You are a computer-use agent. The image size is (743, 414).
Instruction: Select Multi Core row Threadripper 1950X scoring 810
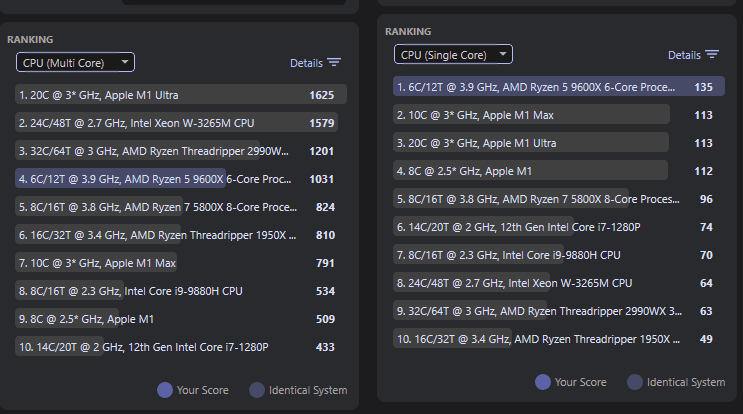[181, 234]
